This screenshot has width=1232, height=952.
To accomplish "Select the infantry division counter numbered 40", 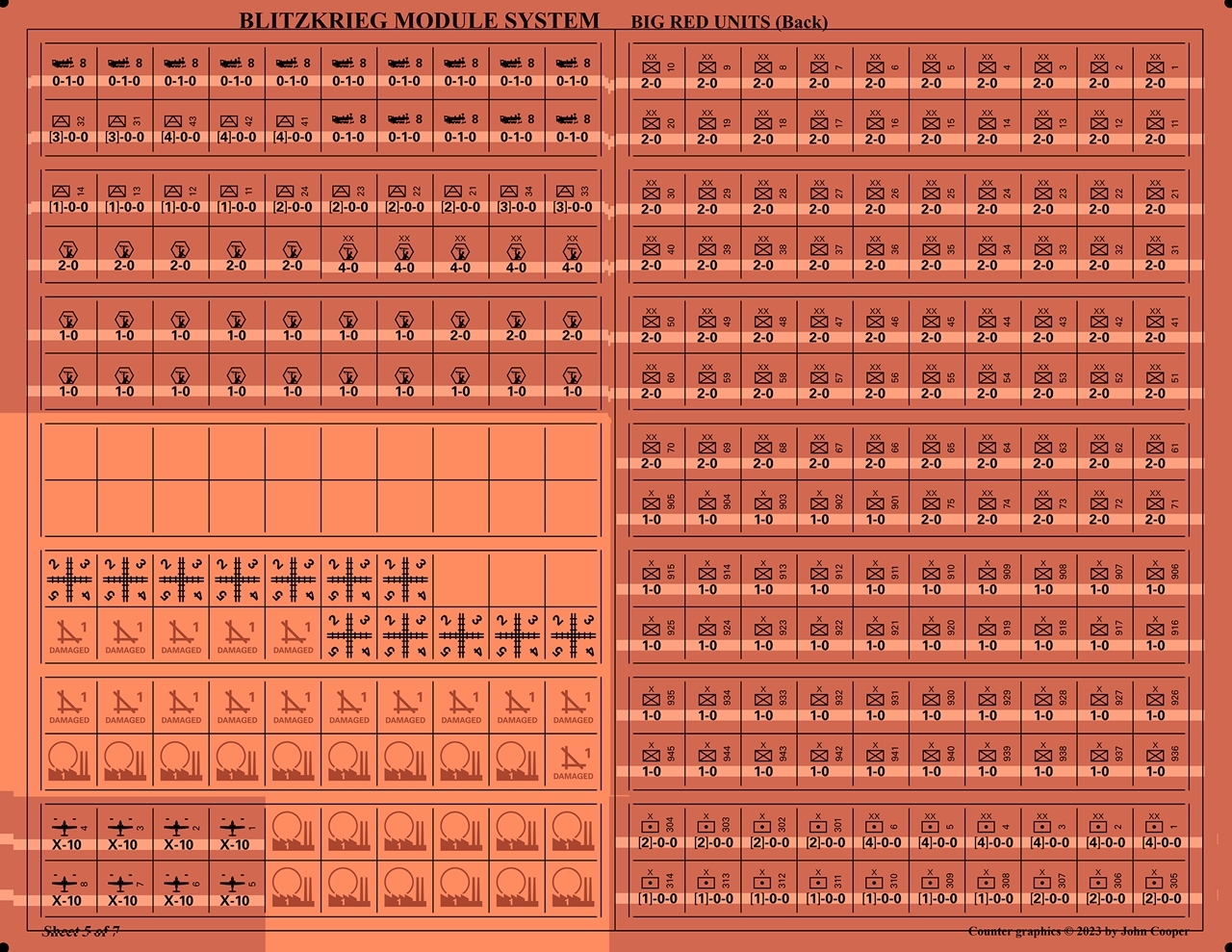I will pos(658,254).
